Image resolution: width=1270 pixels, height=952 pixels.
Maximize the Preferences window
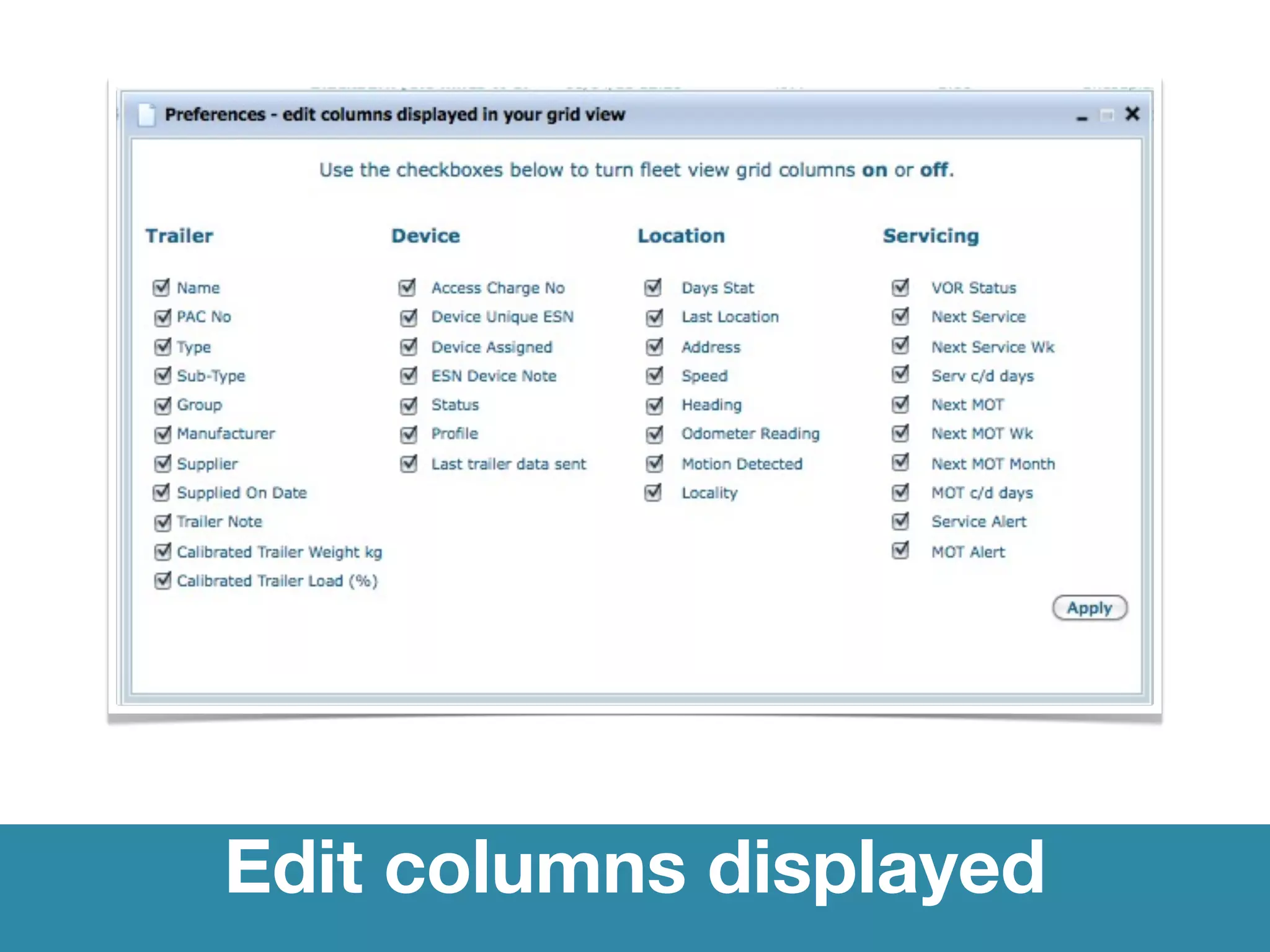pos(1107,115)
